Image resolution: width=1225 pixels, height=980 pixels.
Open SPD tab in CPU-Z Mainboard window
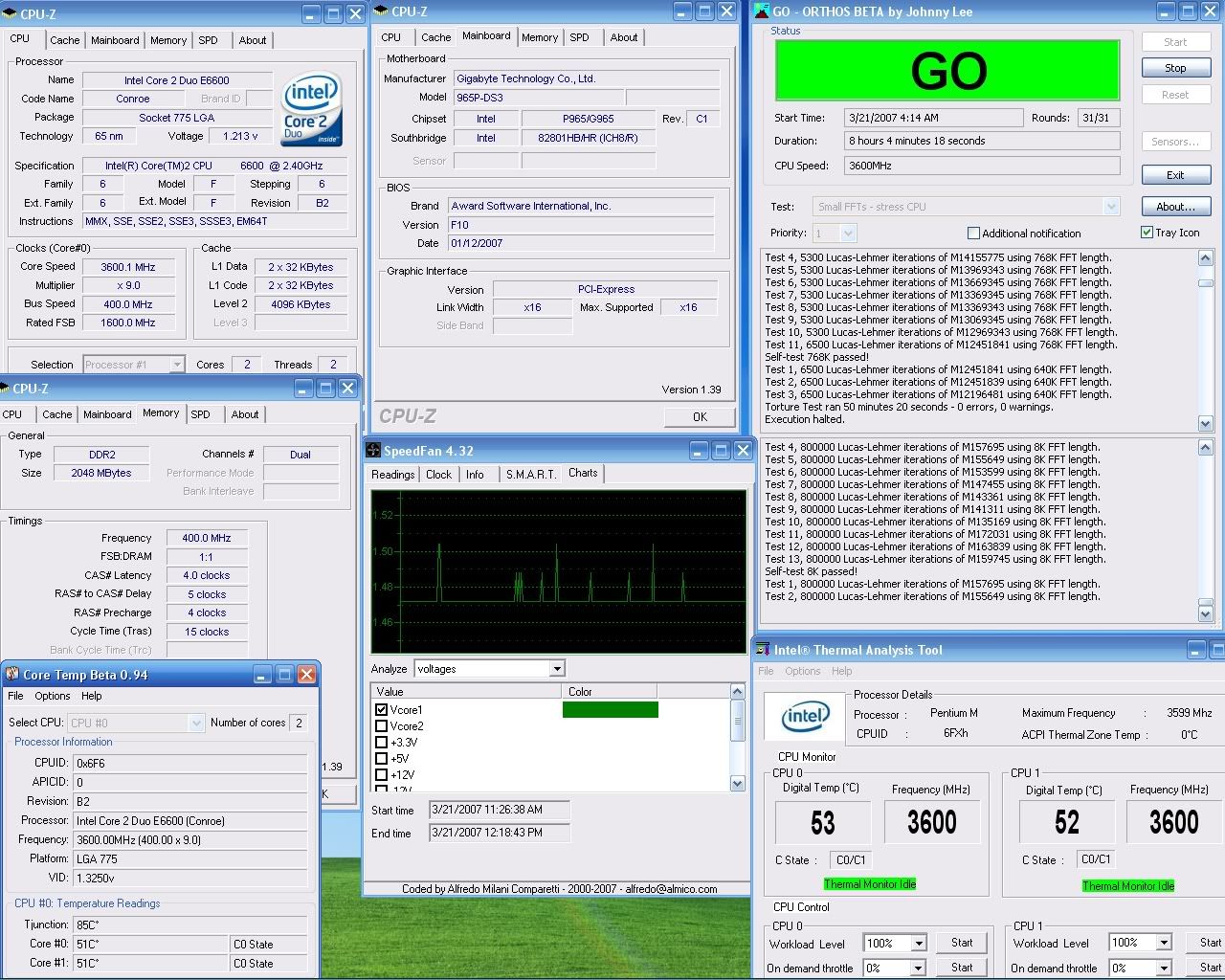point(579,37)
